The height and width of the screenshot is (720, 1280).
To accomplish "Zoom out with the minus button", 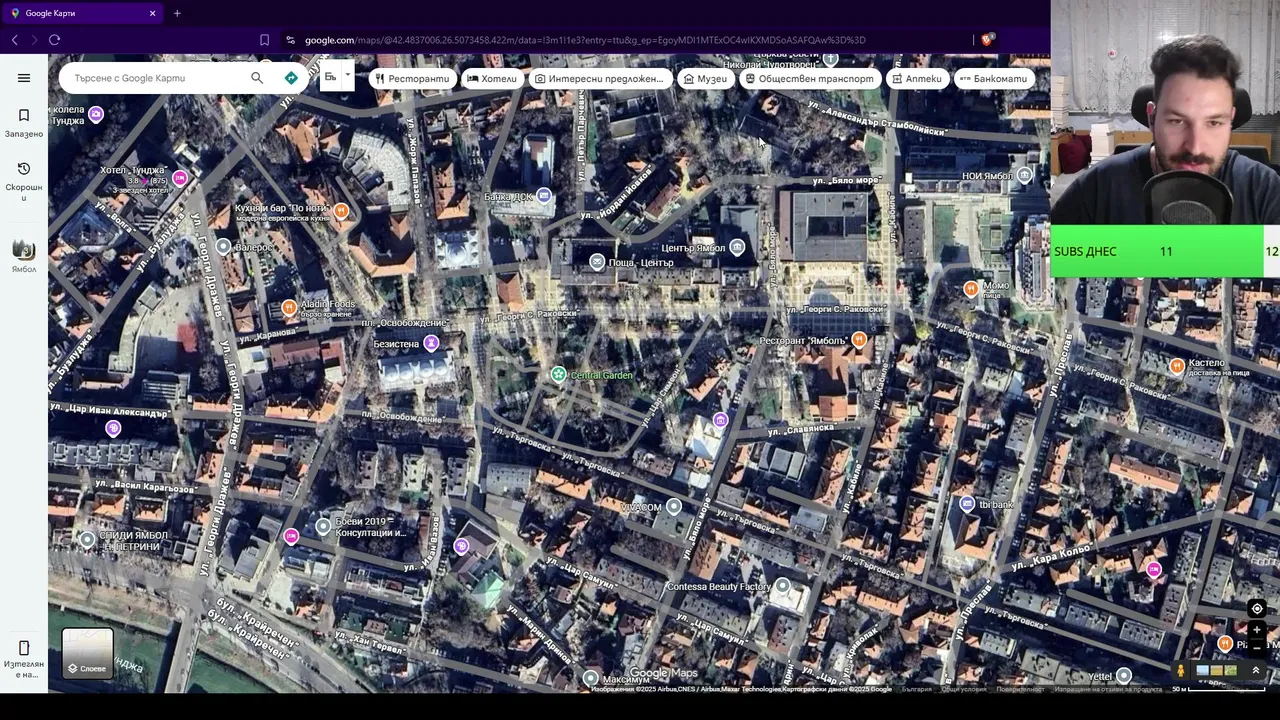I will [1257, 647].
